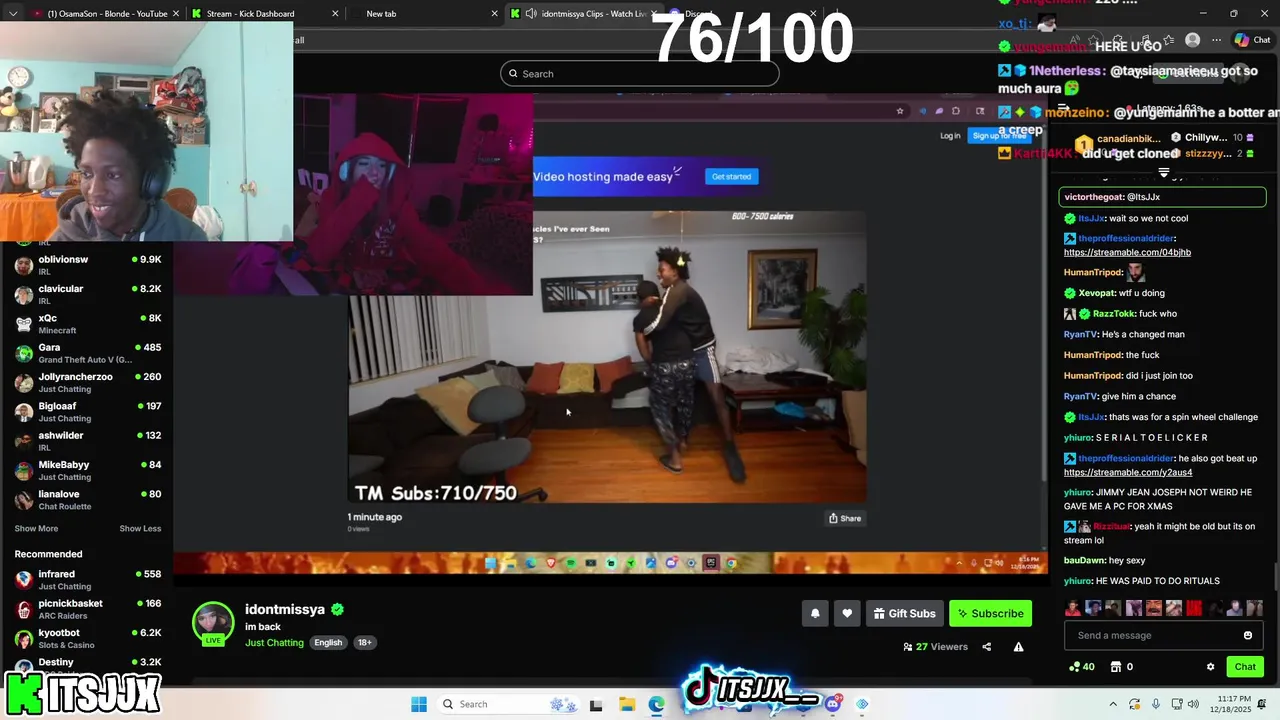
Task: Click the notification bell for idontmissya
Action: 815,613
